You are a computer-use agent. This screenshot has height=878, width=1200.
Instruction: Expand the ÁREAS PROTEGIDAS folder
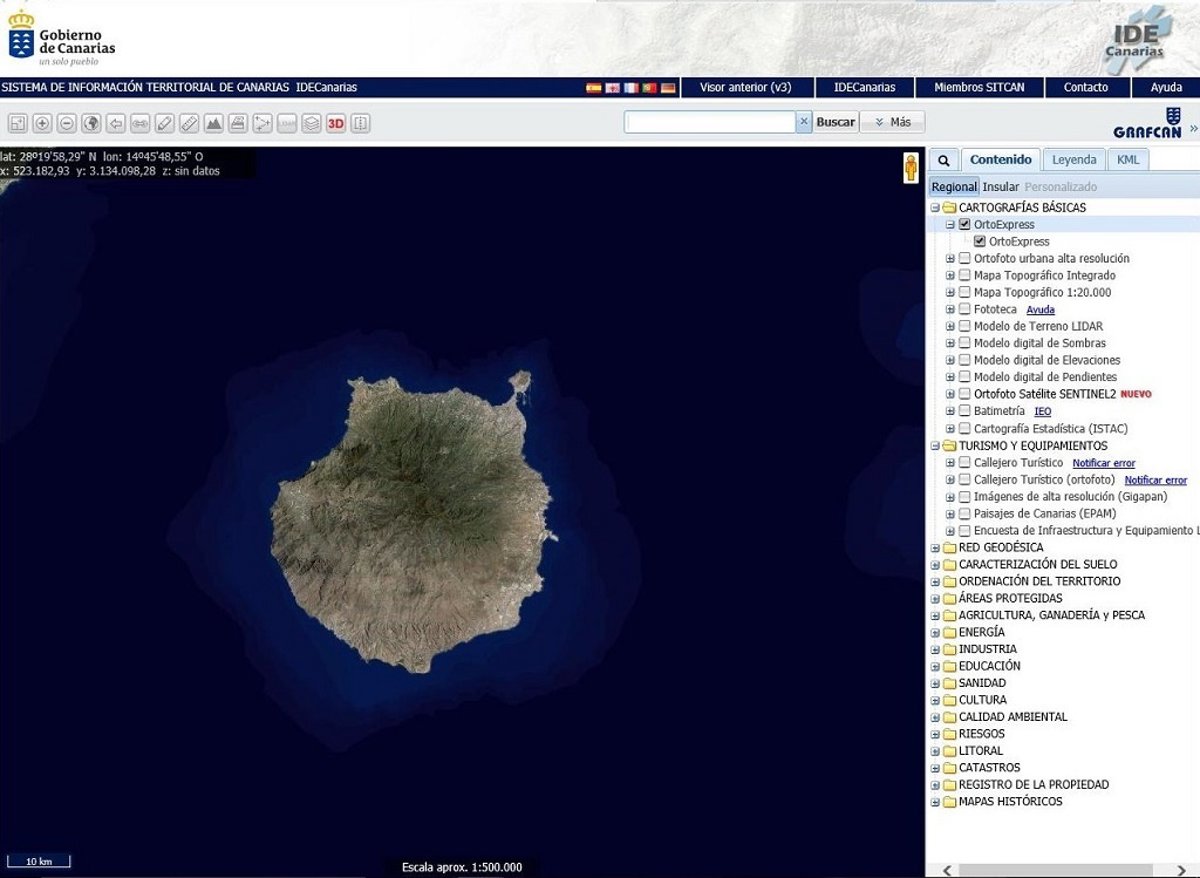936,599
